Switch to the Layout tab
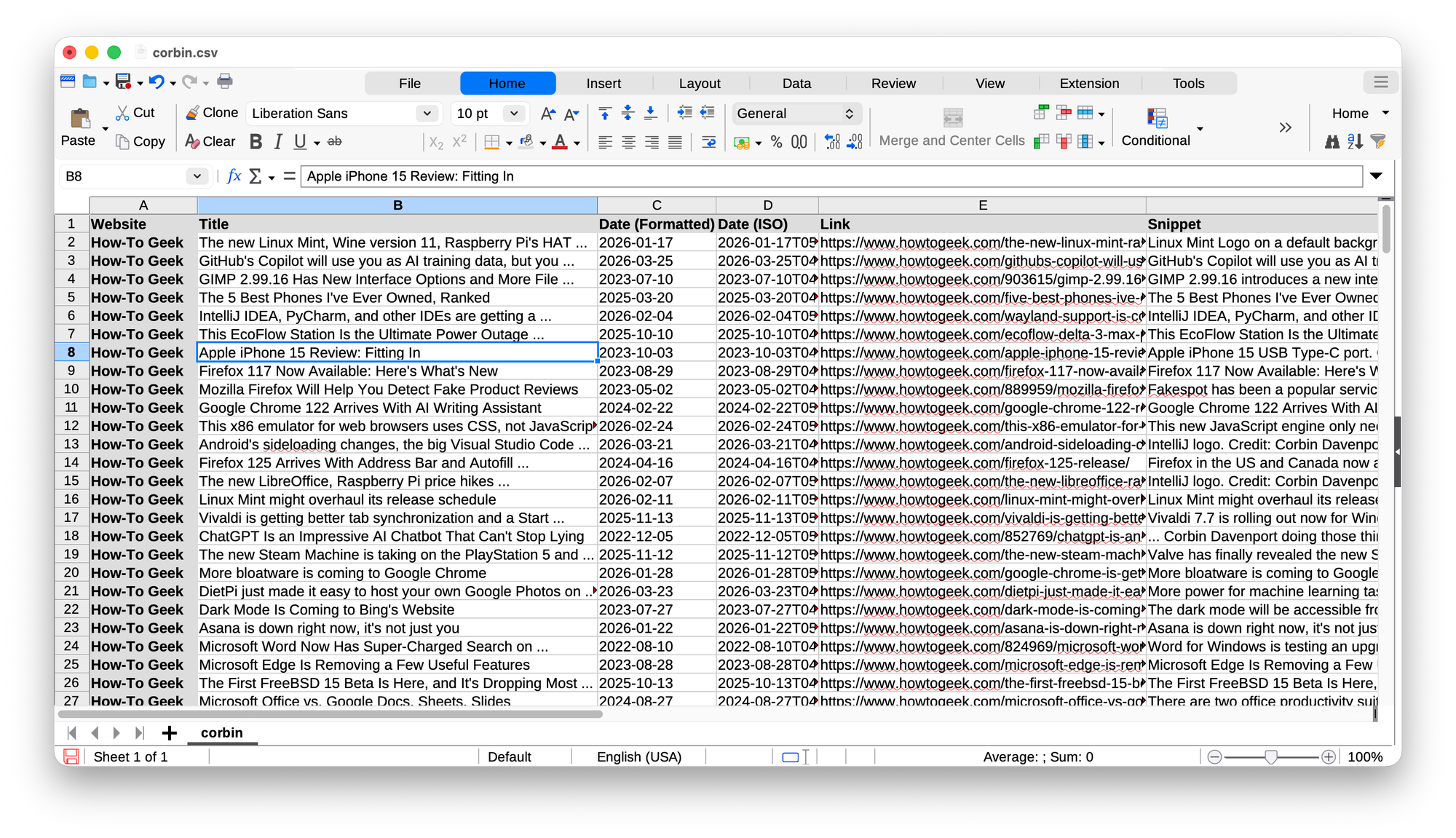This screenshot has width=1456, height=838. coord(700,84)
